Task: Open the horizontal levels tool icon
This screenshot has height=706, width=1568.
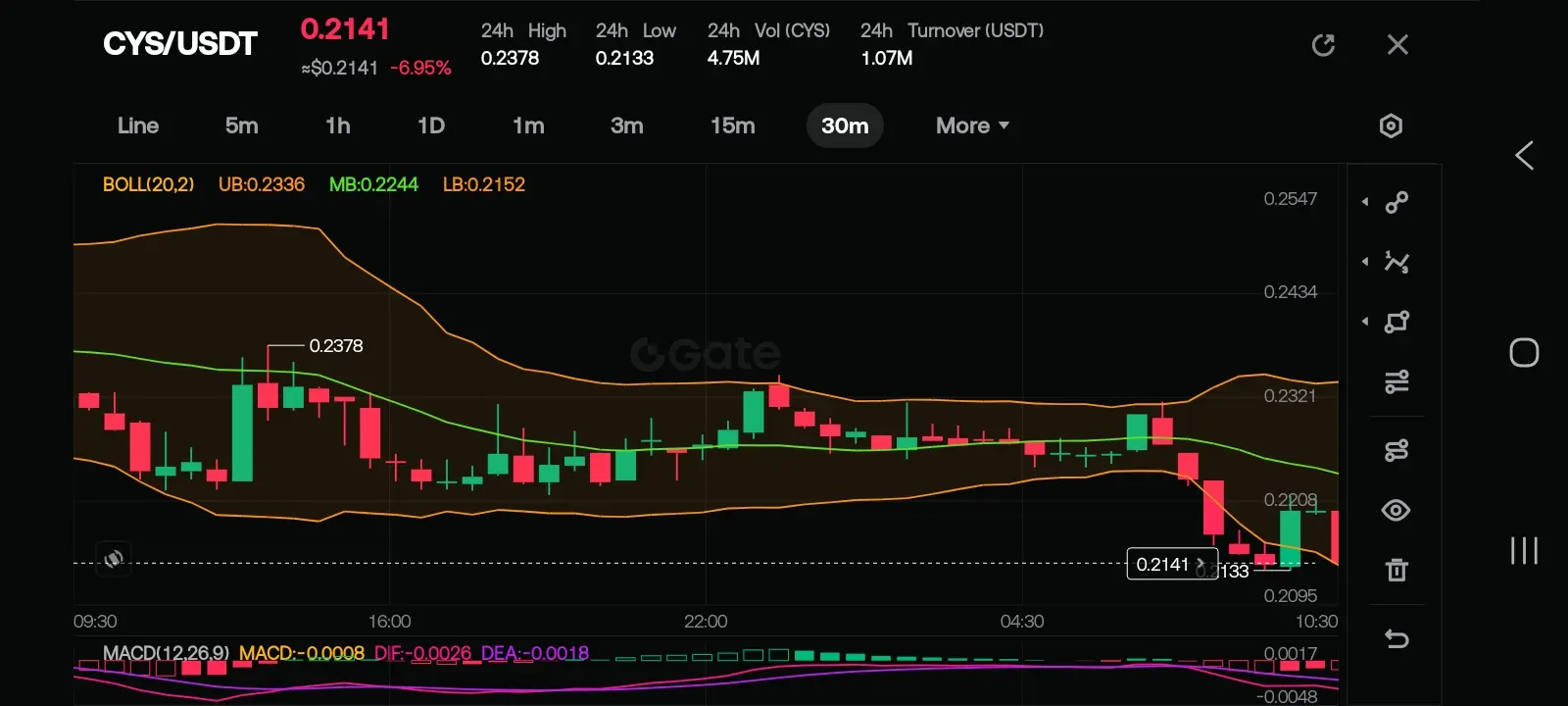Action: (1396, 381)
